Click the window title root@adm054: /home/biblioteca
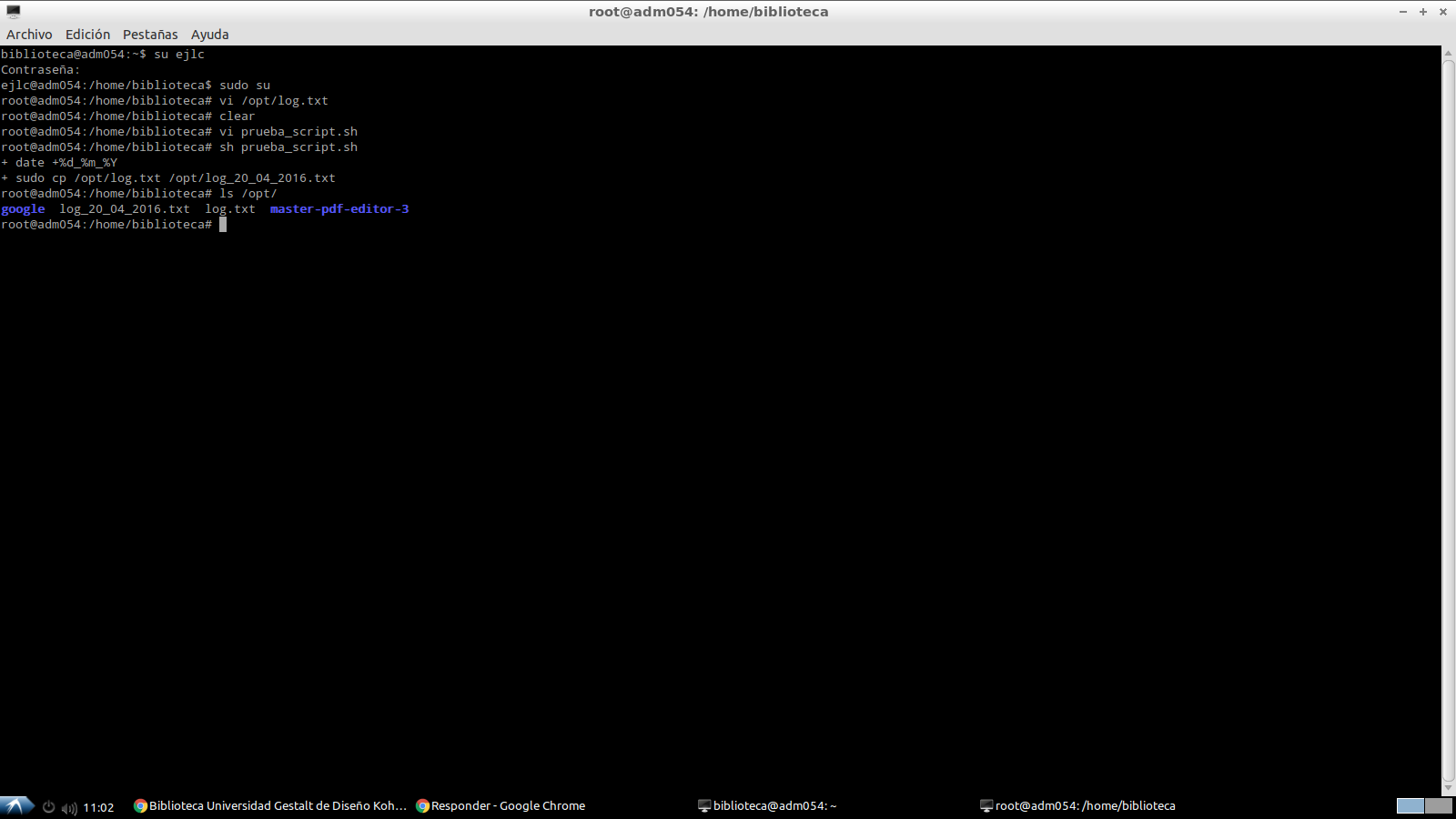The height and width of the screenshot is (819, 1456). pyautogui.click(x=708, y=12)
